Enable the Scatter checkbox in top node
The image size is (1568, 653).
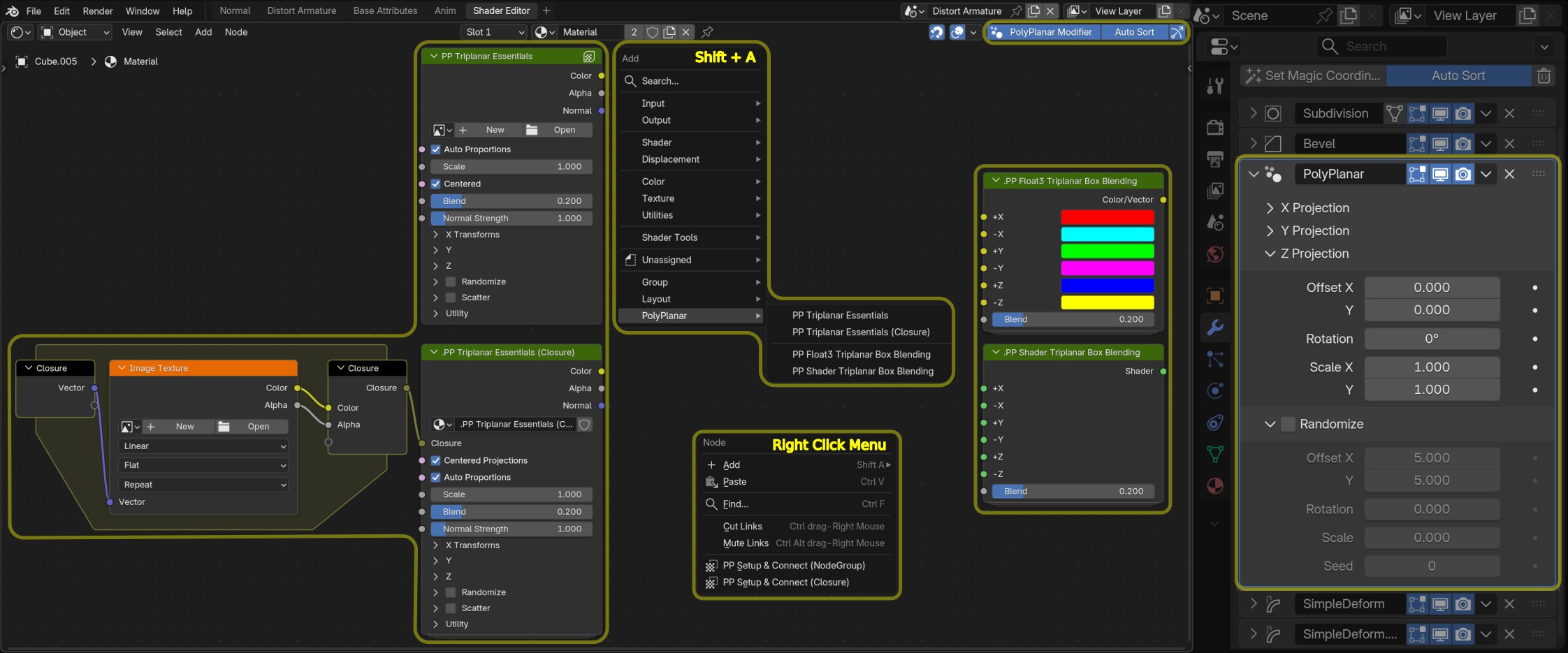451,298
